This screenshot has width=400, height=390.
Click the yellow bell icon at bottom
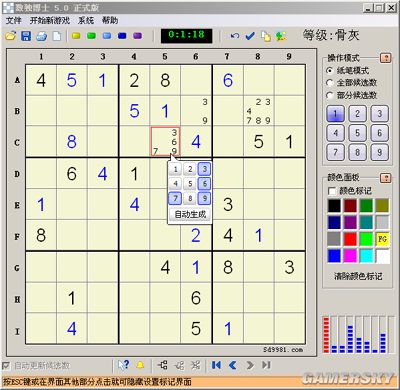coord(140,365)
